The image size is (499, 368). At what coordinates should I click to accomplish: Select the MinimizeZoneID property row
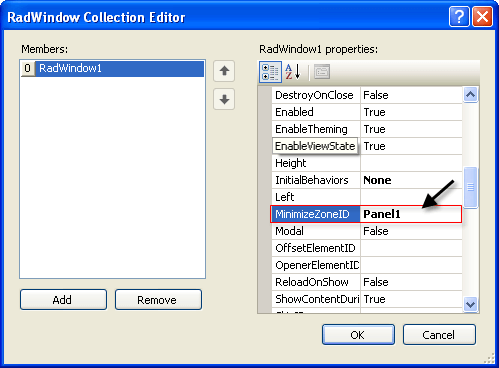click(x=366, y=214)
